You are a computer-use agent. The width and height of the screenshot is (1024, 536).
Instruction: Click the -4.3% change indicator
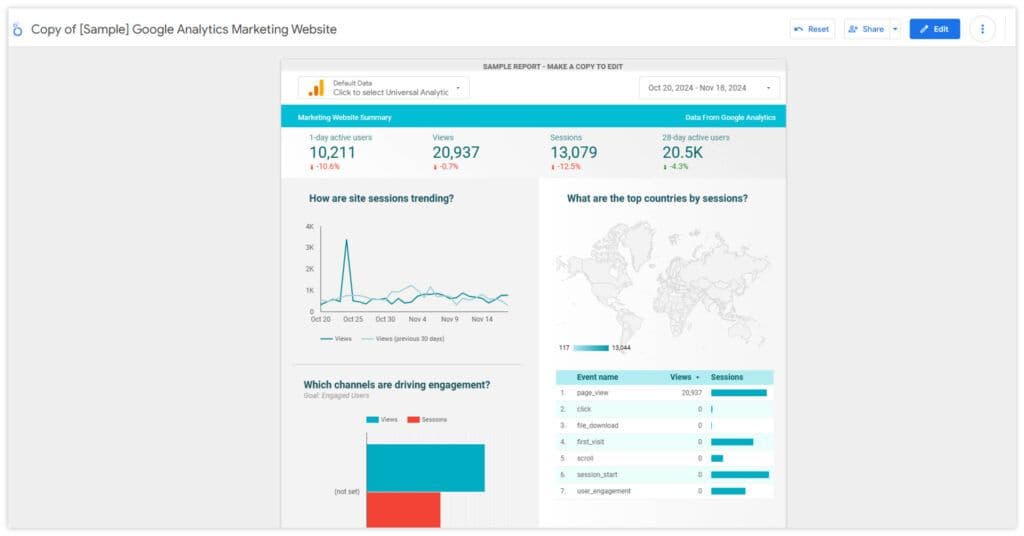(x=676, y=166)
